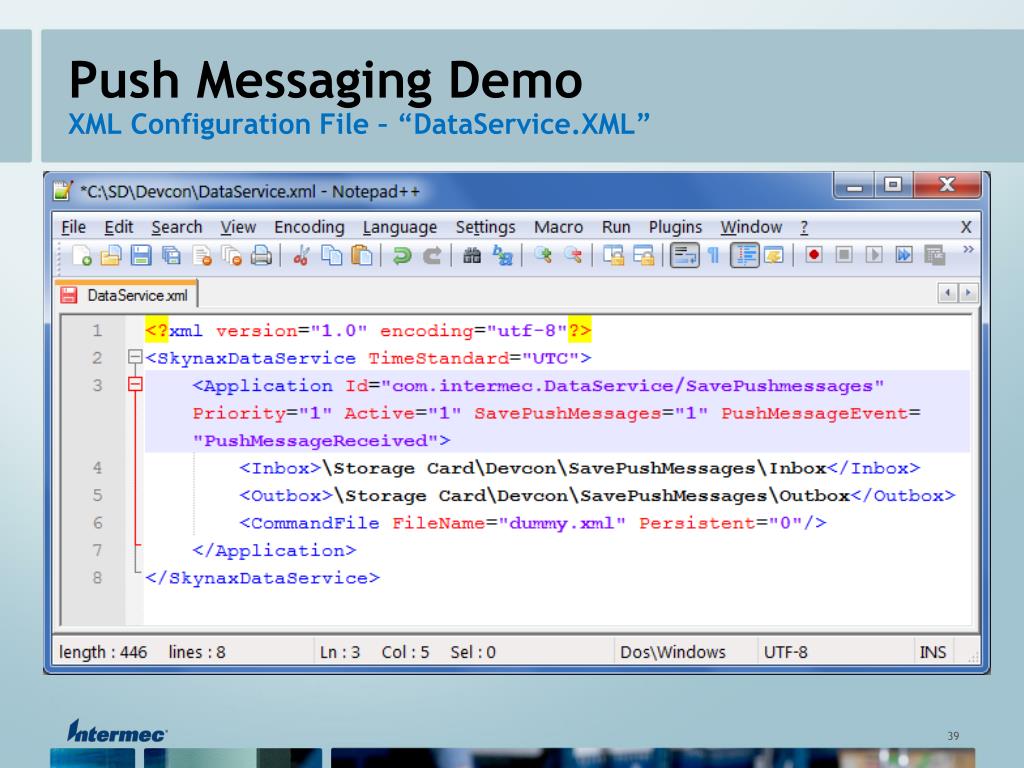Cut selection with the scissors icon
Viewport: 1024px width, 768px height.
[301, 255]
